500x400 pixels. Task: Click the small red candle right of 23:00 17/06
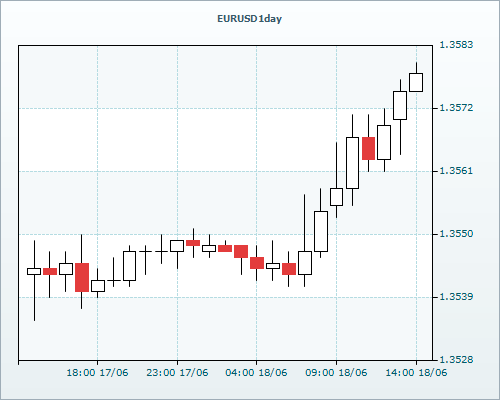193,243
